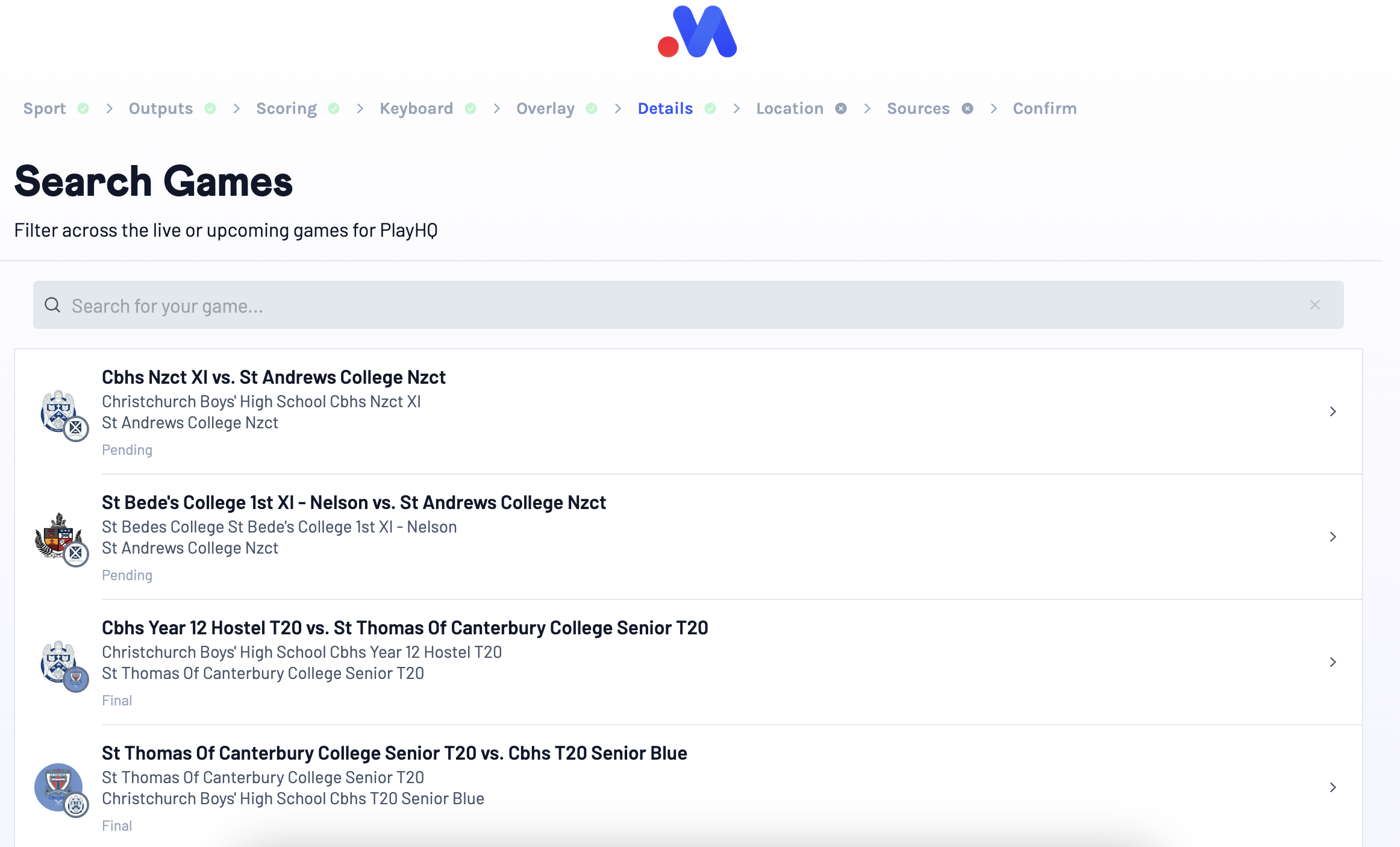Click Final status of Year 12 Hostel game
The image size is (1400, 847).
coord(117,701)
